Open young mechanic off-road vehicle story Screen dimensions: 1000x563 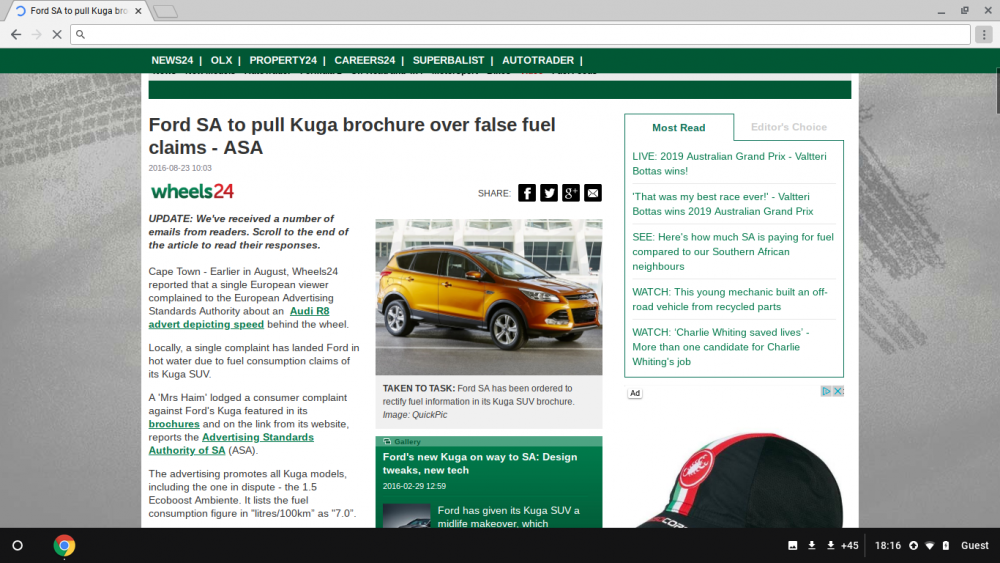(730, 299)
